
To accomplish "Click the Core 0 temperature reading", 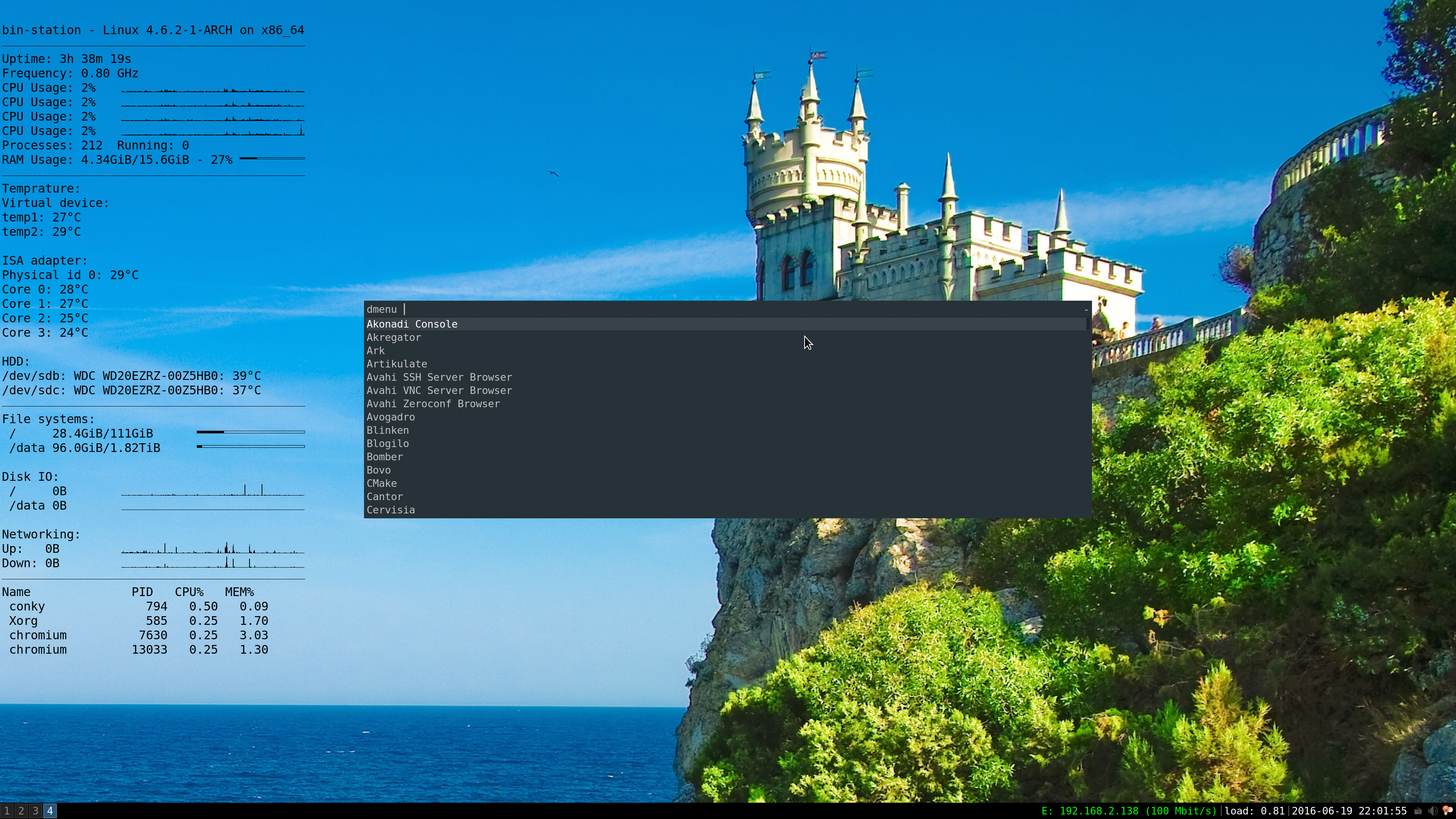I will pos(45,289).
